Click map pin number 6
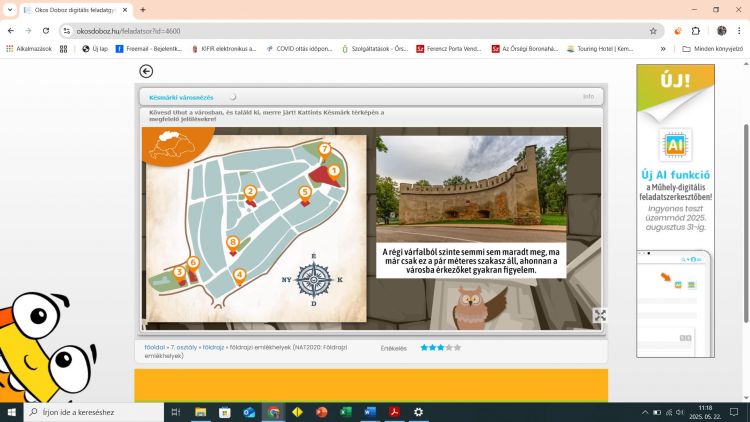The width and height of the screenshot is (750, 422). [193, 263]
